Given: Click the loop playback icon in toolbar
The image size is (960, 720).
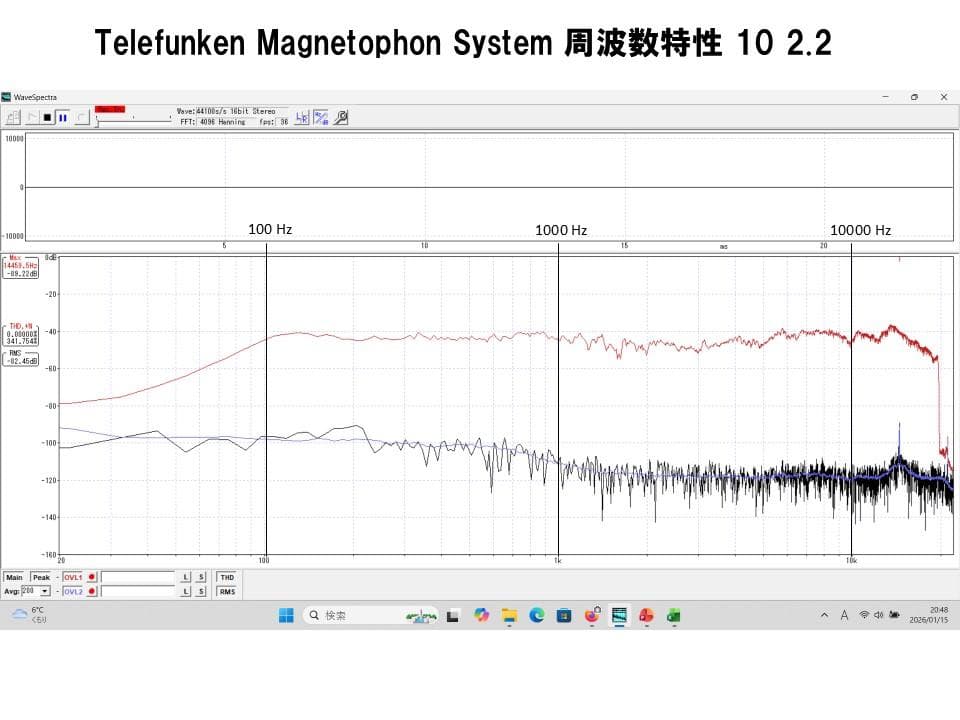Looking at the screenshot, I should click(82, 117).
